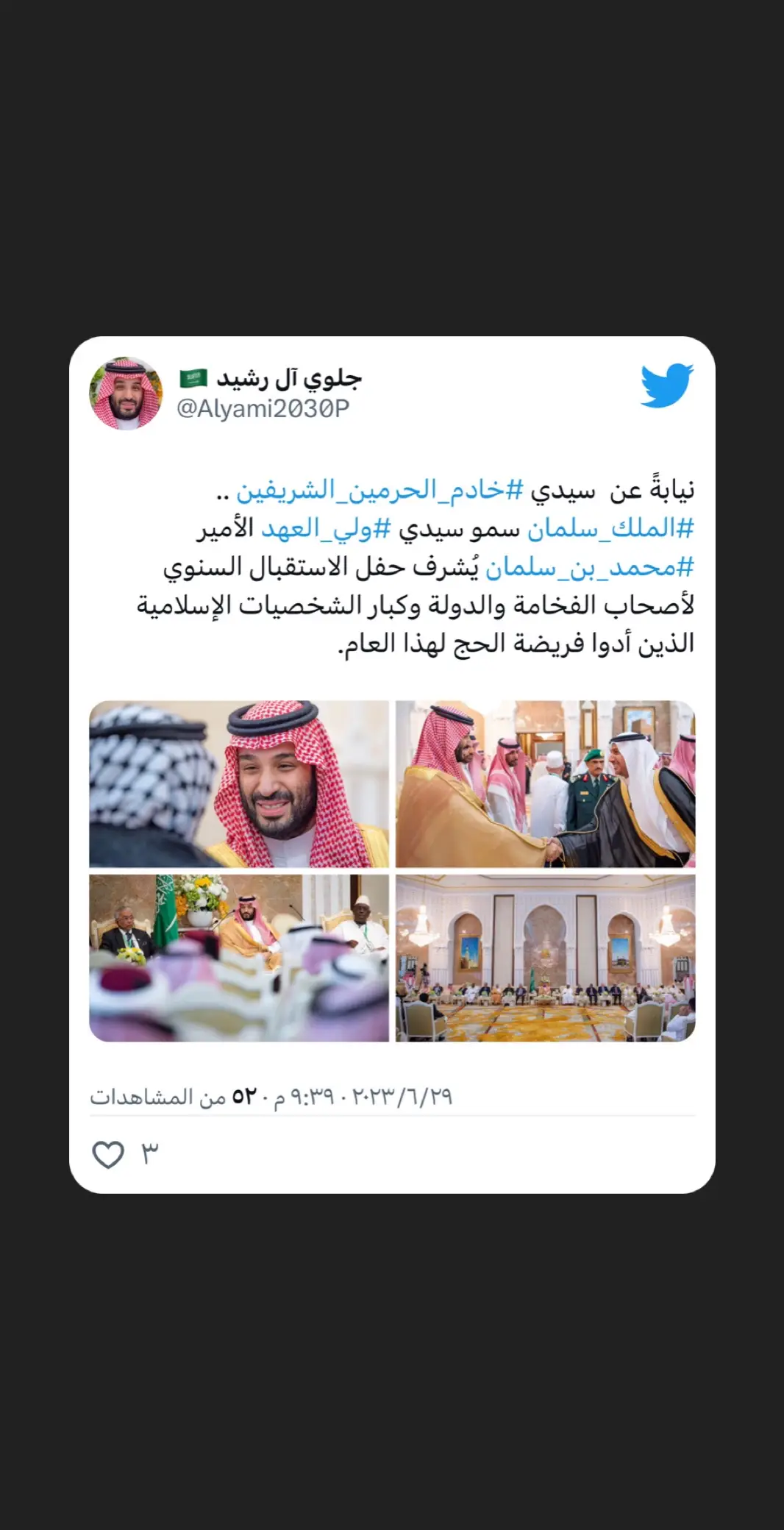The image size is (784, 1530).
Task: Open the close-up smiling portrait photo
Action: coord(239,784)
